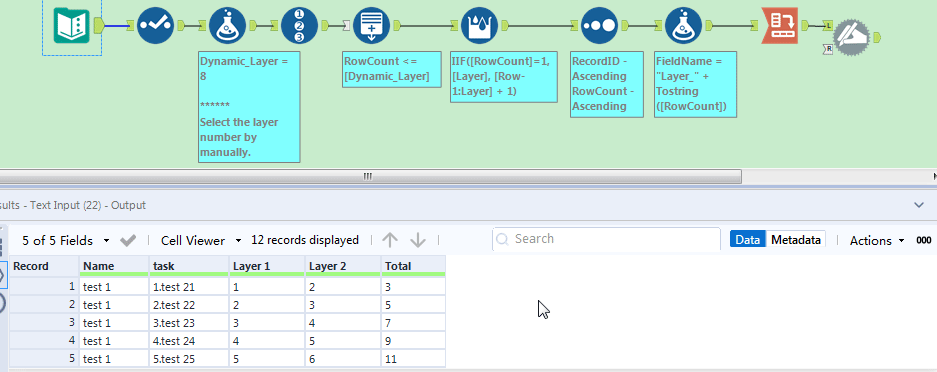The width and height of the screenshot is (937, 372).
Task: Click the Cross Tab tool's output anchor
Action: click(x=806, y=25)
